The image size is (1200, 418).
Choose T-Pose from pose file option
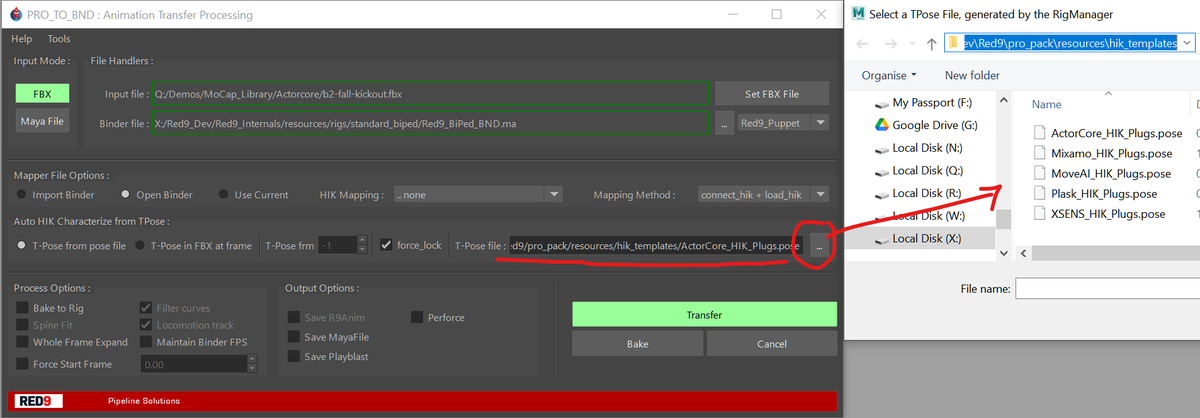pos(22,245)
